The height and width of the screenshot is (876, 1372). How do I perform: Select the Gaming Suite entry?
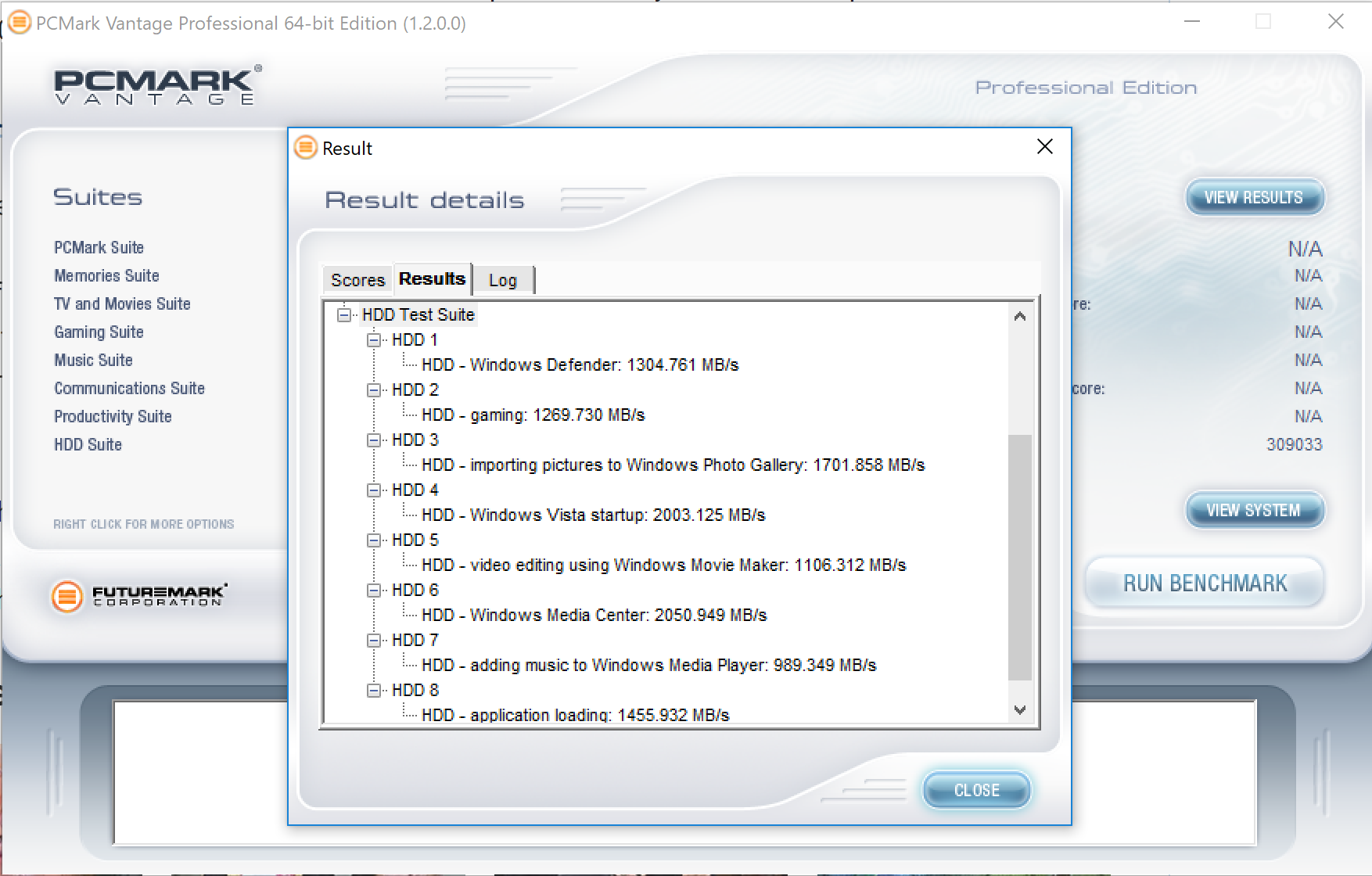click(99, 332)
